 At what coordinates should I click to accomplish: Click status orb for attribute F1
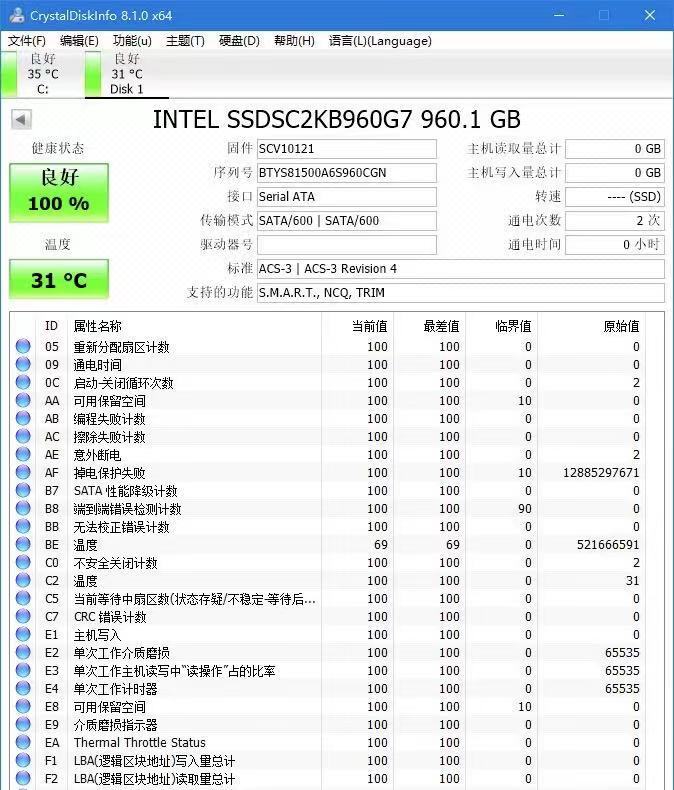23,760
